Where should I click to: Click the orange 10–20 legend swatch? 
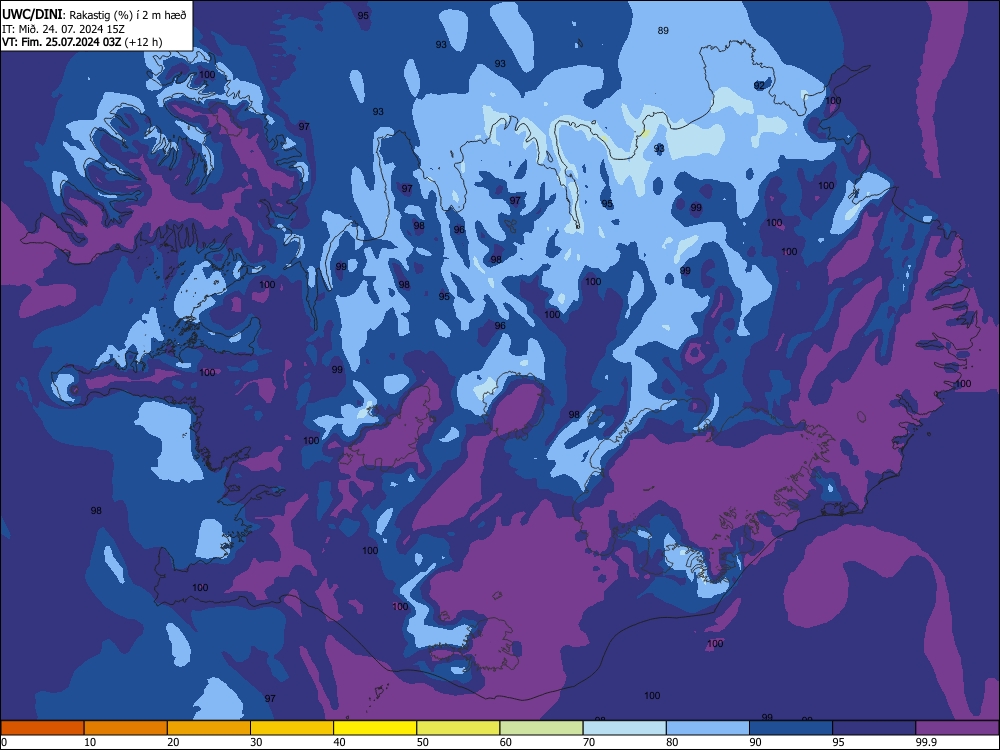(x=126, y=728)
